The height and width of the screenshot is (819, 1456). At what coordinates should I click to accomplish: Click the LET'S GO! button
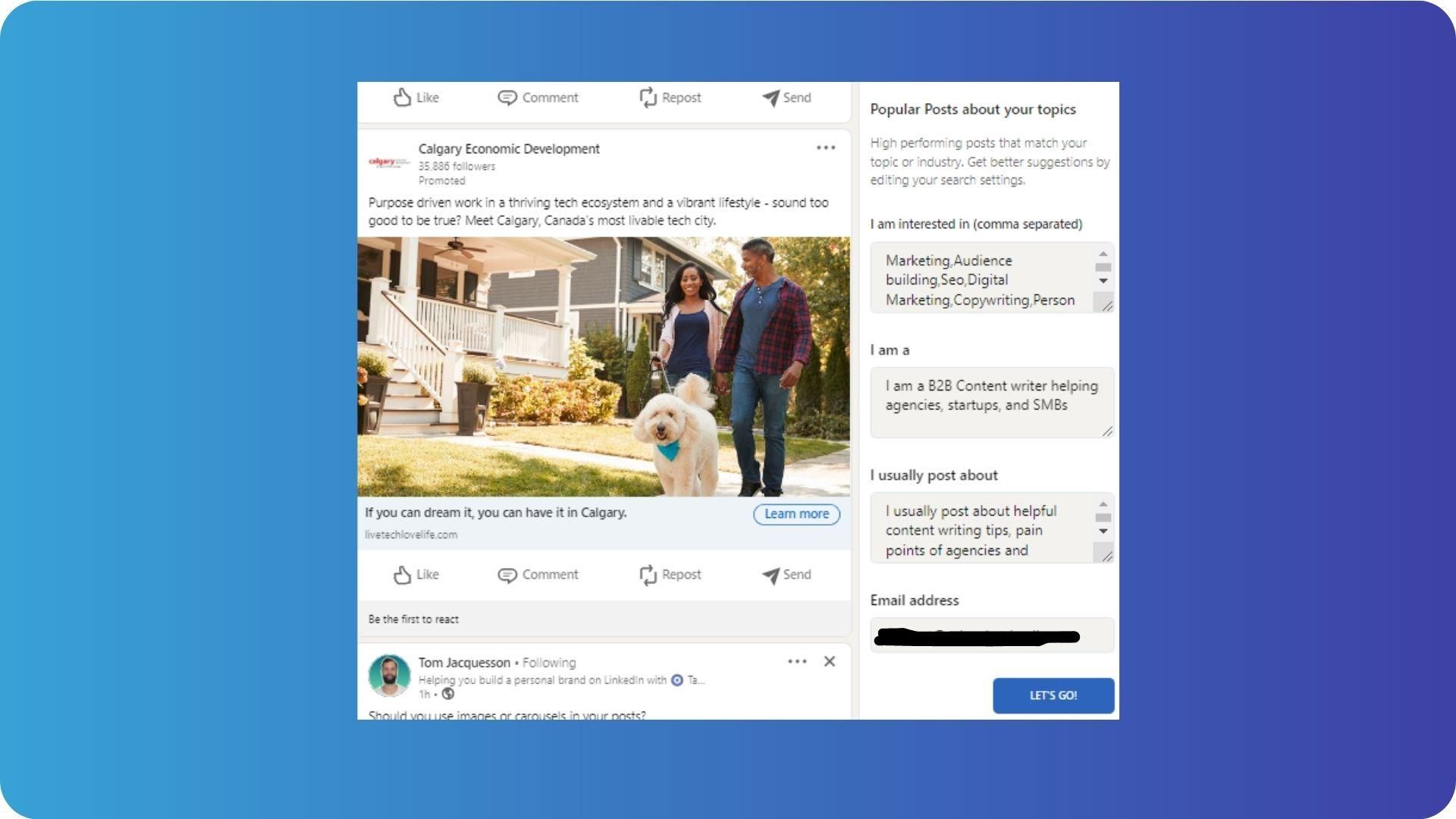(x=1053, y=695)
